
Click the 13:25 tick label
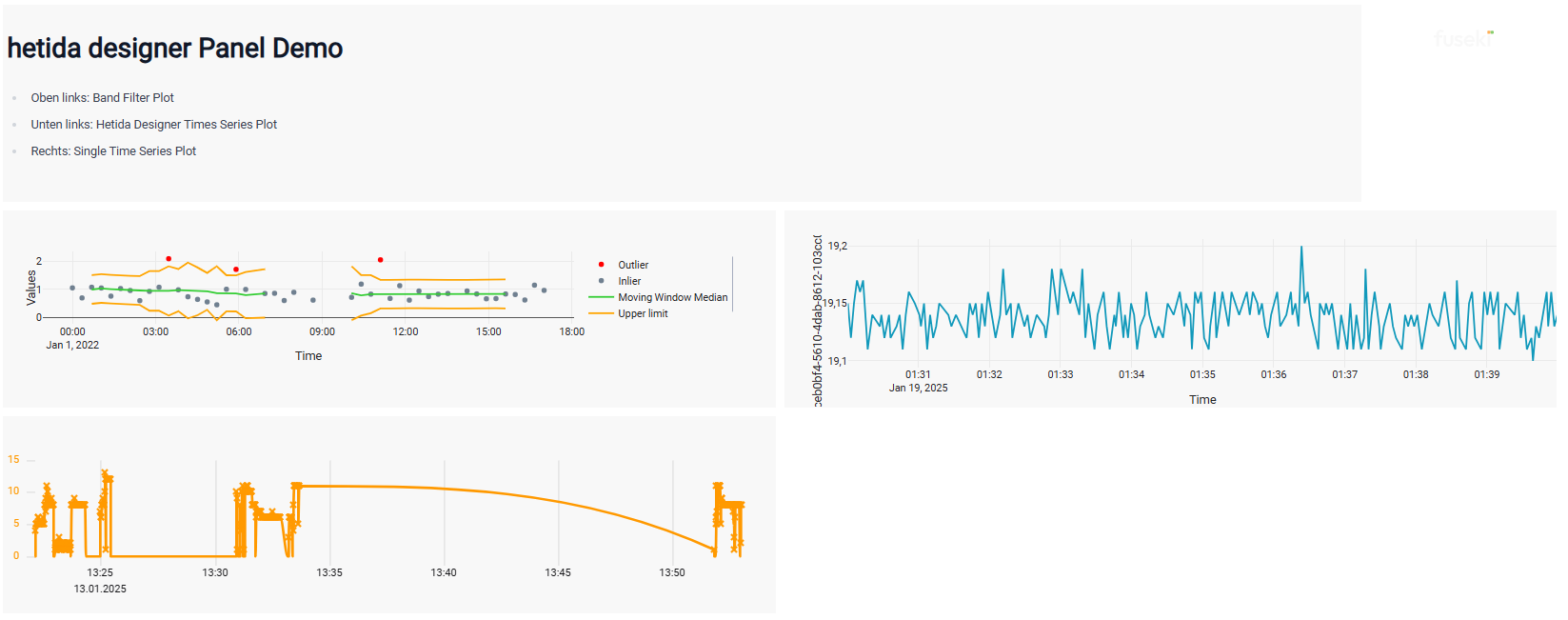pos(100,573)
